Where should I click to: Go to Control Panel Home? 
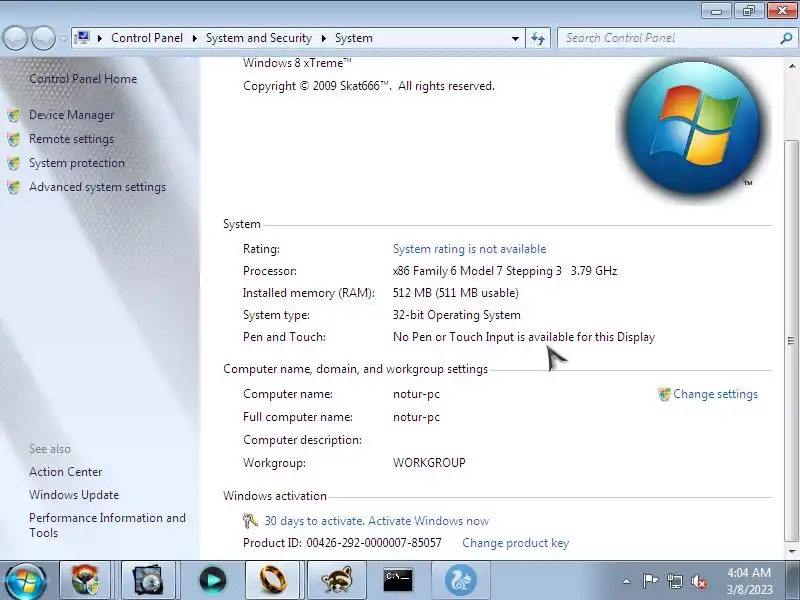click(83, 79)
